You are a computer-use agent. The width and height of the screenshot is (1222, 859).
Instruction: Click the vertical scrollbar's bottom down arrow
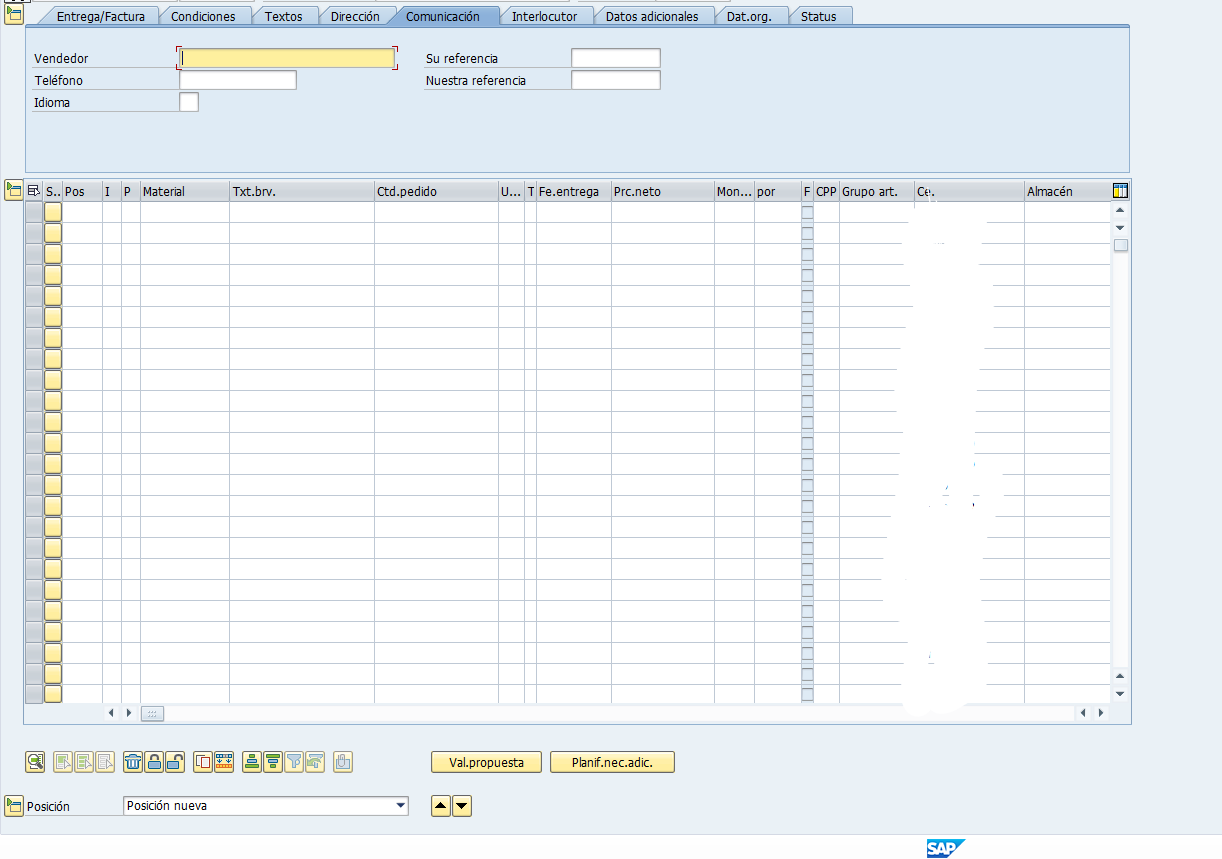1120,693
